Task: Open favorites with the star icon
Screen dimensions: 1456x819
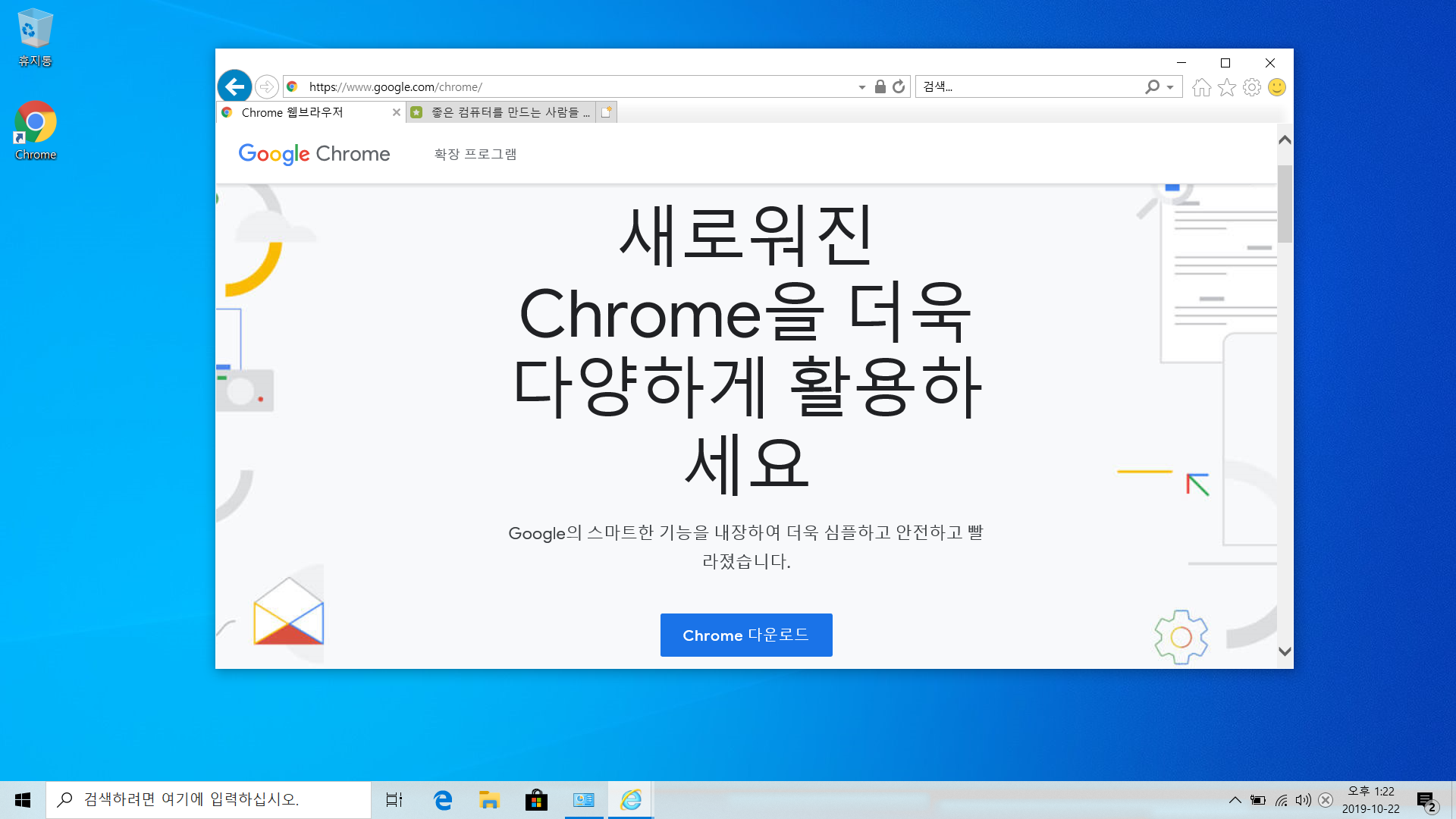Action: pos(1227,87)
